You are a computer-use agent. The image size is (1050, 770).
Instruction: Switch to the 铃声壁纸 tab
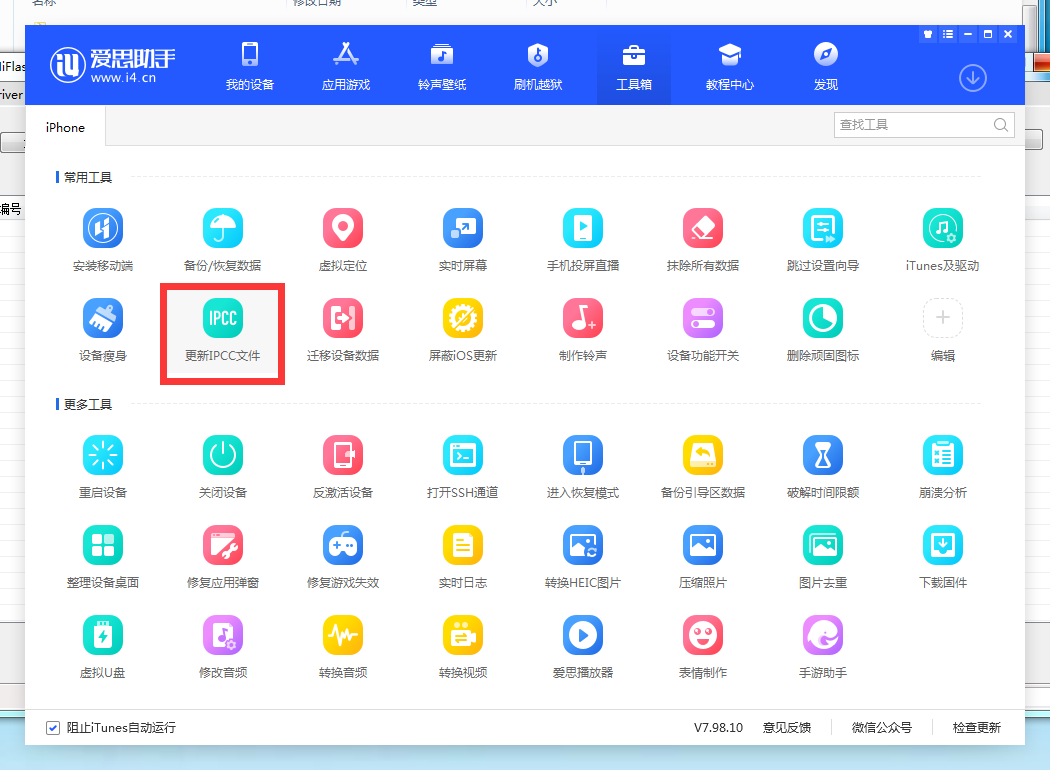click(442, 67)
